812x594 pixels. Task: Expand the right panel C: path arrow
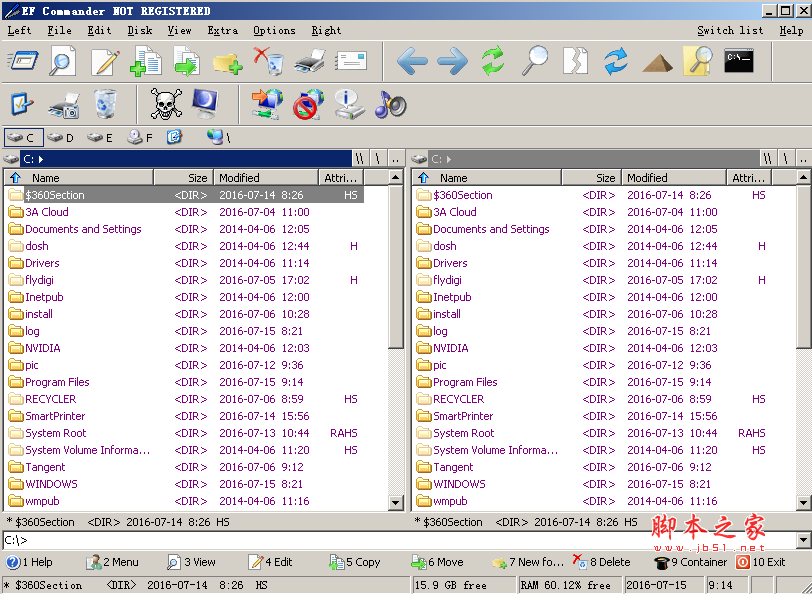click(449, 159)
